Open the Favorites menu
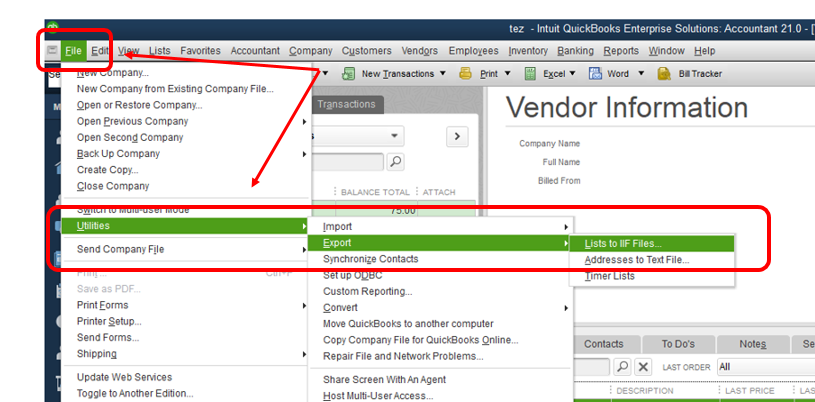The width and height of the screenshot is (815, 402). pos(200,51)
